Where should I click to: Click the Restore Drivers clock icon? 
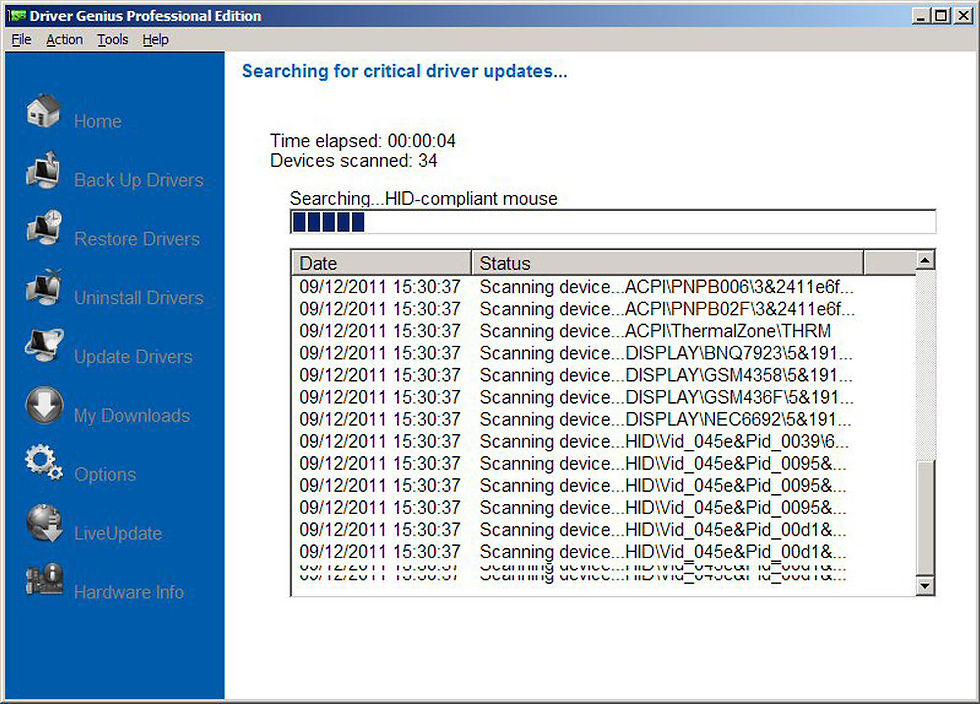(44, 228)
